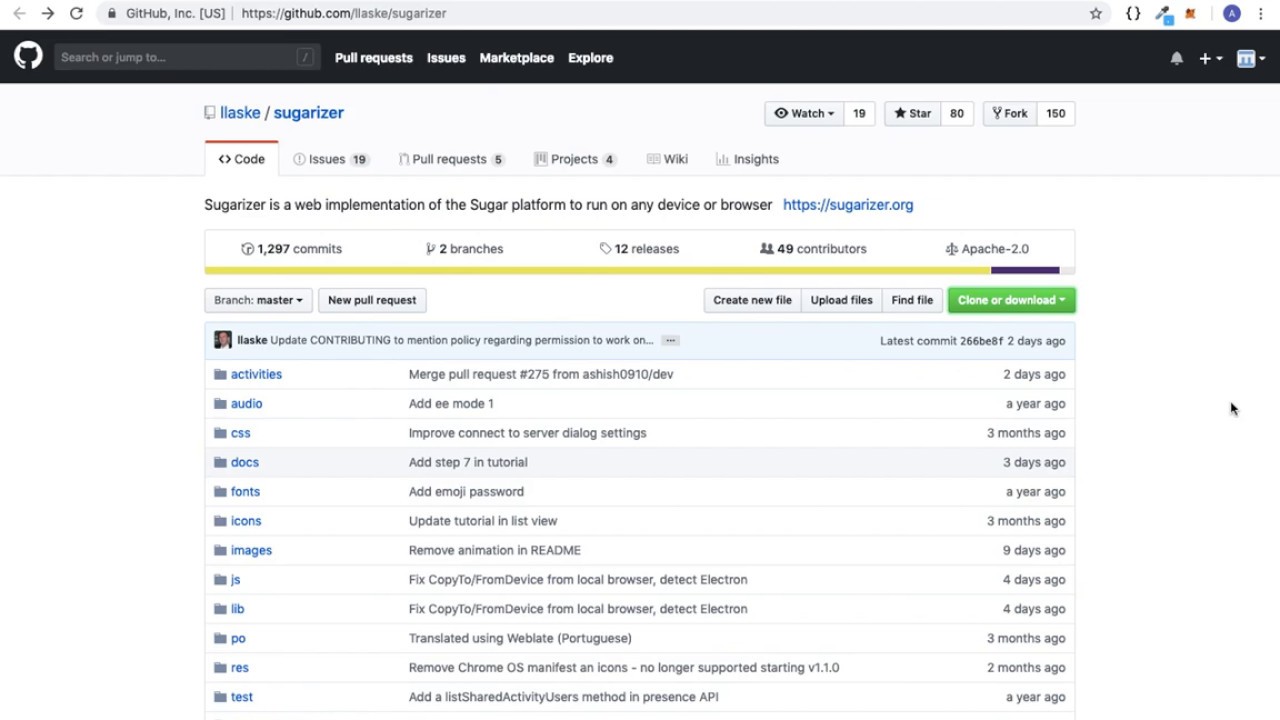
Task: Click llaske's avatar thumbnail
Action: click(223, 340)
